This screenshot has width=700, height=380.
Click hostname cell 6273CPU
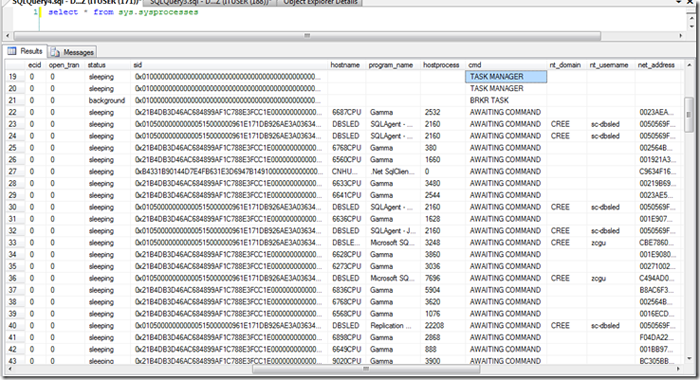coord(346,266)
